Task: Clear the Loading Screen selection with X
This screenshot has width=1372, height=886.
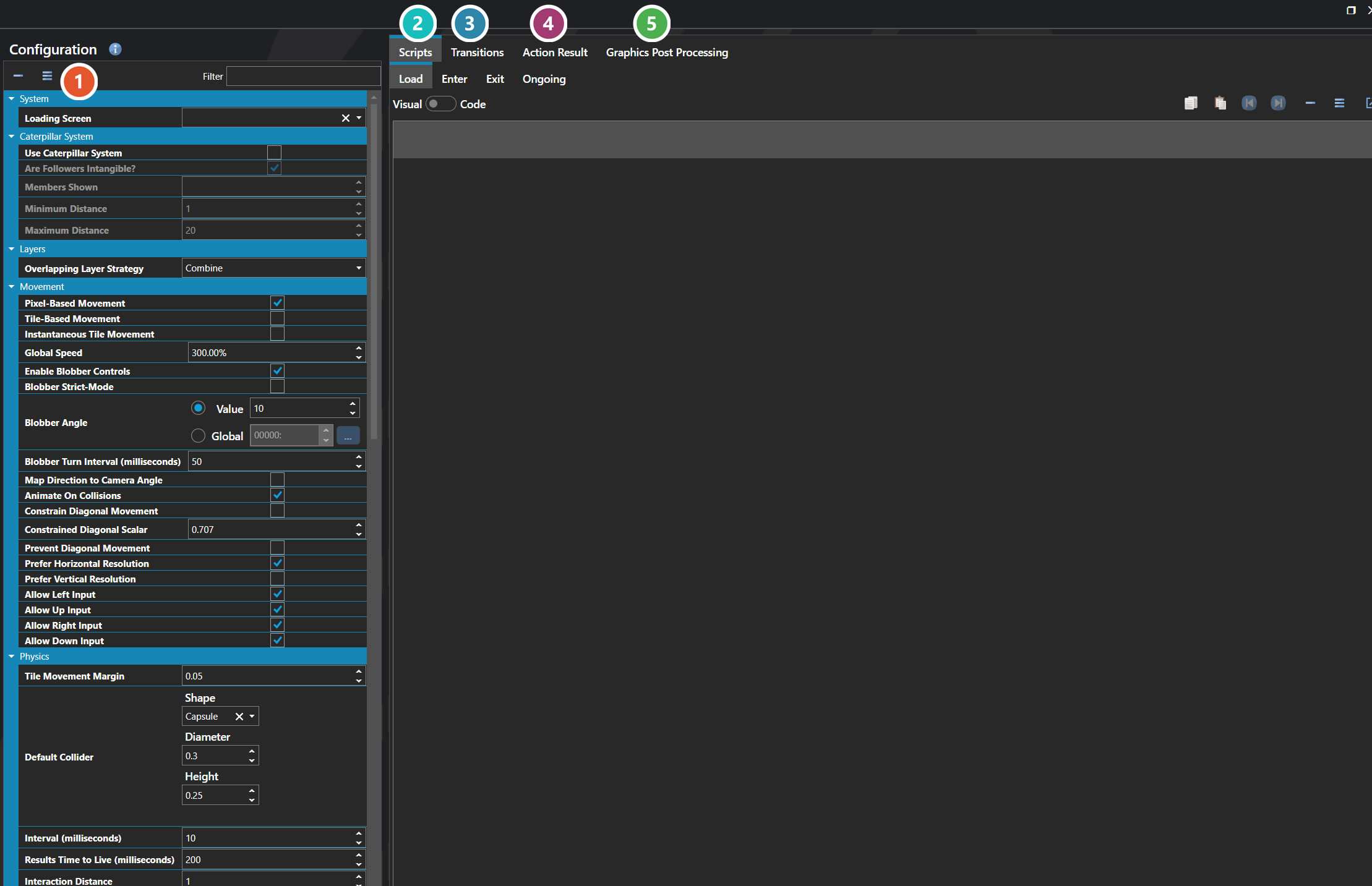Action: click(346, 118)
